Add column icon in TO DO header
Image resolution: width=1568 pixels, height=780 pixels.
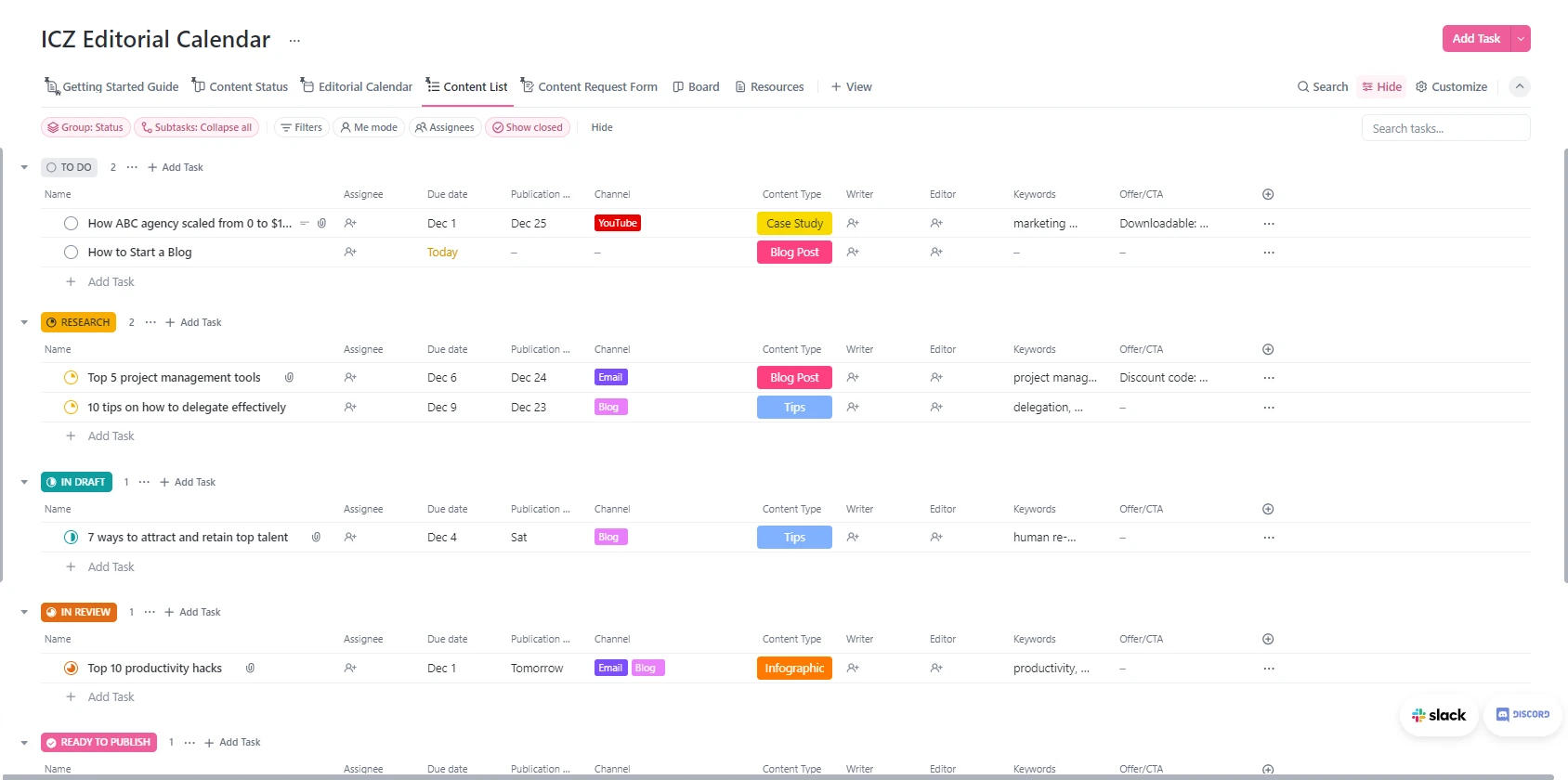[1268, 195]
